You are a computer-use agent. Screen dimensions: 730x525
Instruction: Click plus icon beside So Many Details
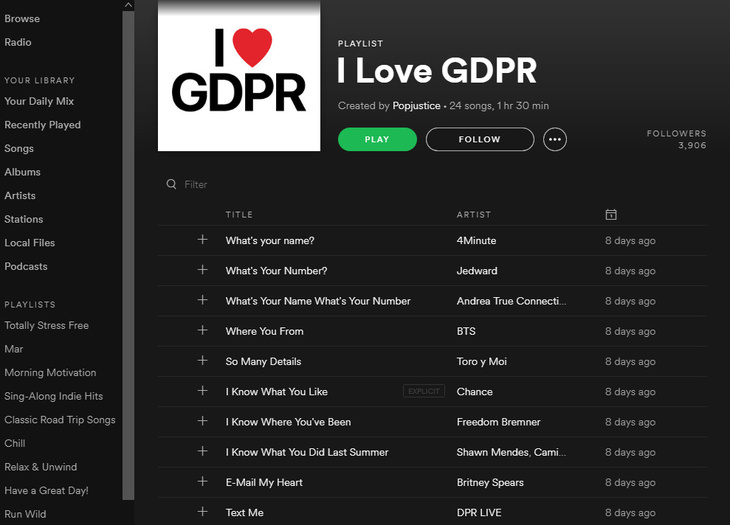tap(203, 361)
